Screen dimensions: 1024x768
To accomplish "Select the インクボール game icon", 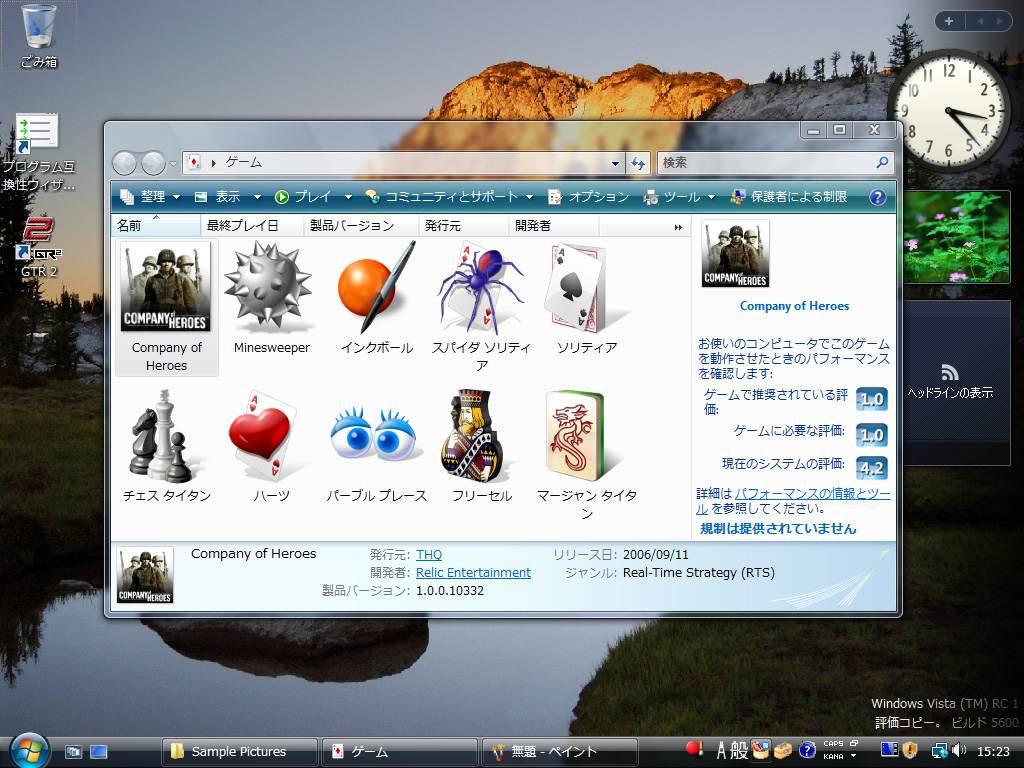I will point(377,285).
